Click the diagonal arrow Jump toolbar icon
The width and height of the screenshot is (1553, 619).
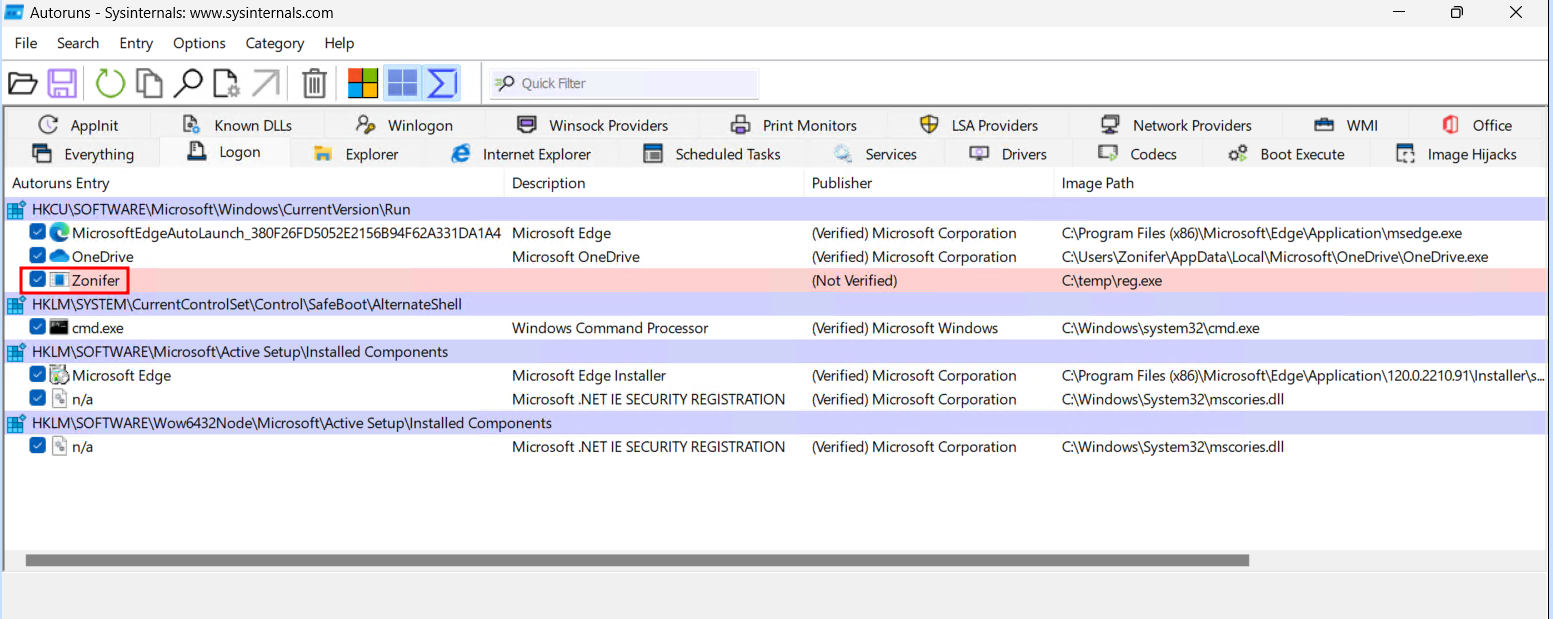point(265,83)
